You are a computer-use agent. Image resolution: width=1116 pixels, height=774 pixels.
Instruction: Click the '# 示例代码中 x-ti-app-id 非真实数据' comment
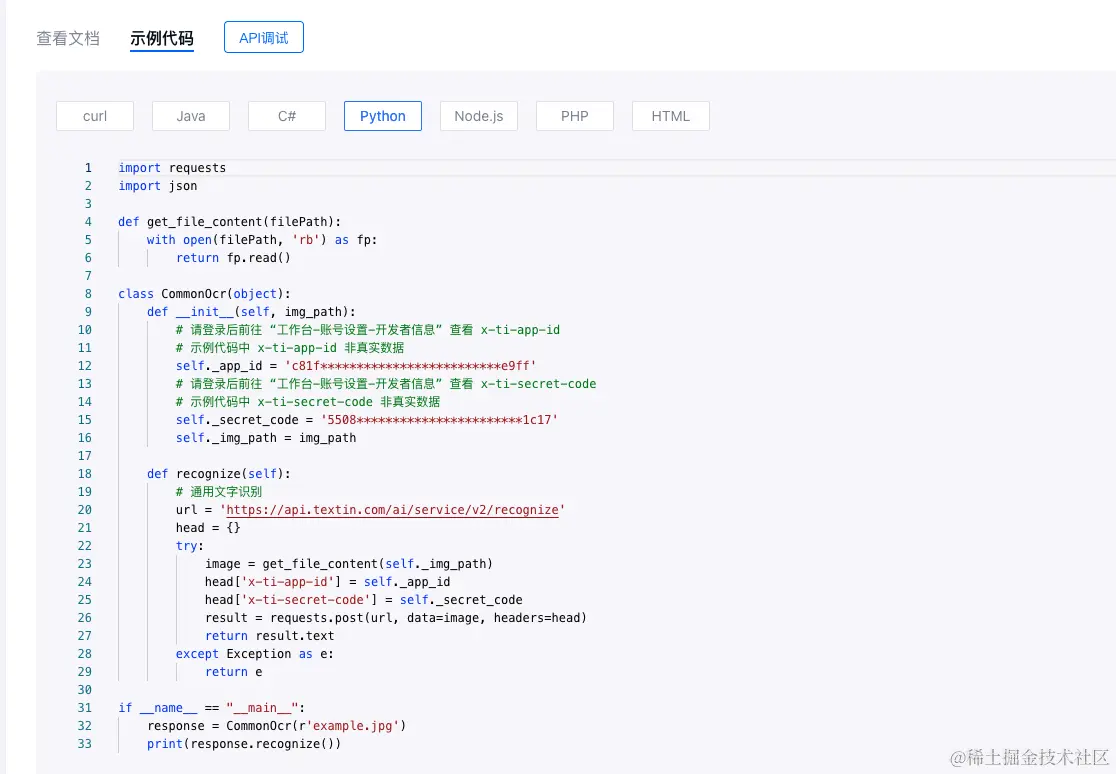click(x=290, y=348)
